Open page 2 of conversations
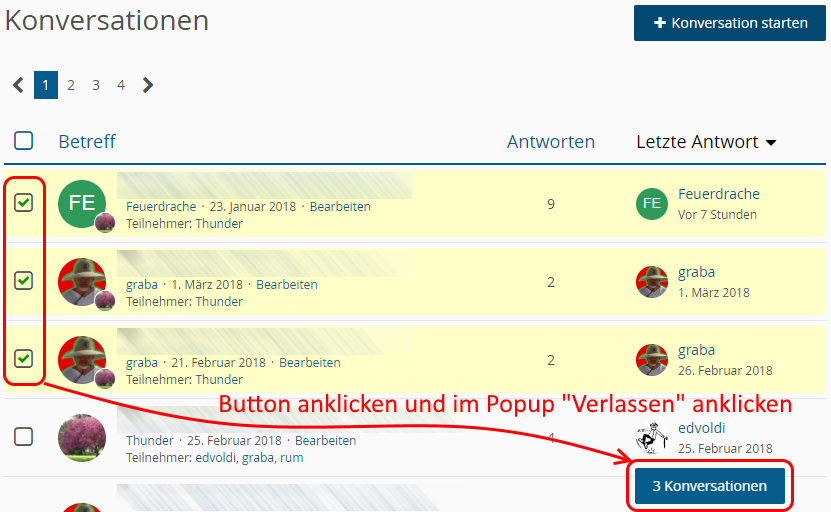The image size is (831, 512). click(70, 85)
